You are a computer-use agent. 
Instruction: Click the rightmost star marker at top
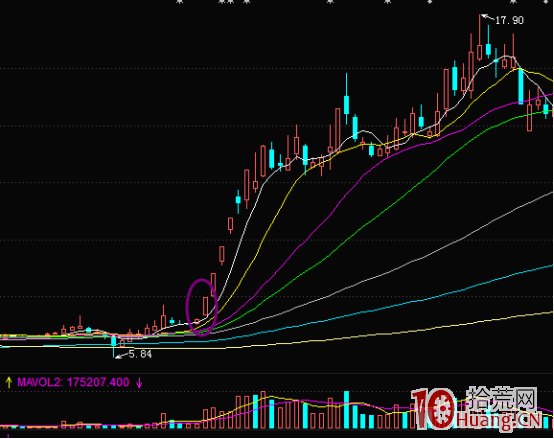(x=513, y=2)
